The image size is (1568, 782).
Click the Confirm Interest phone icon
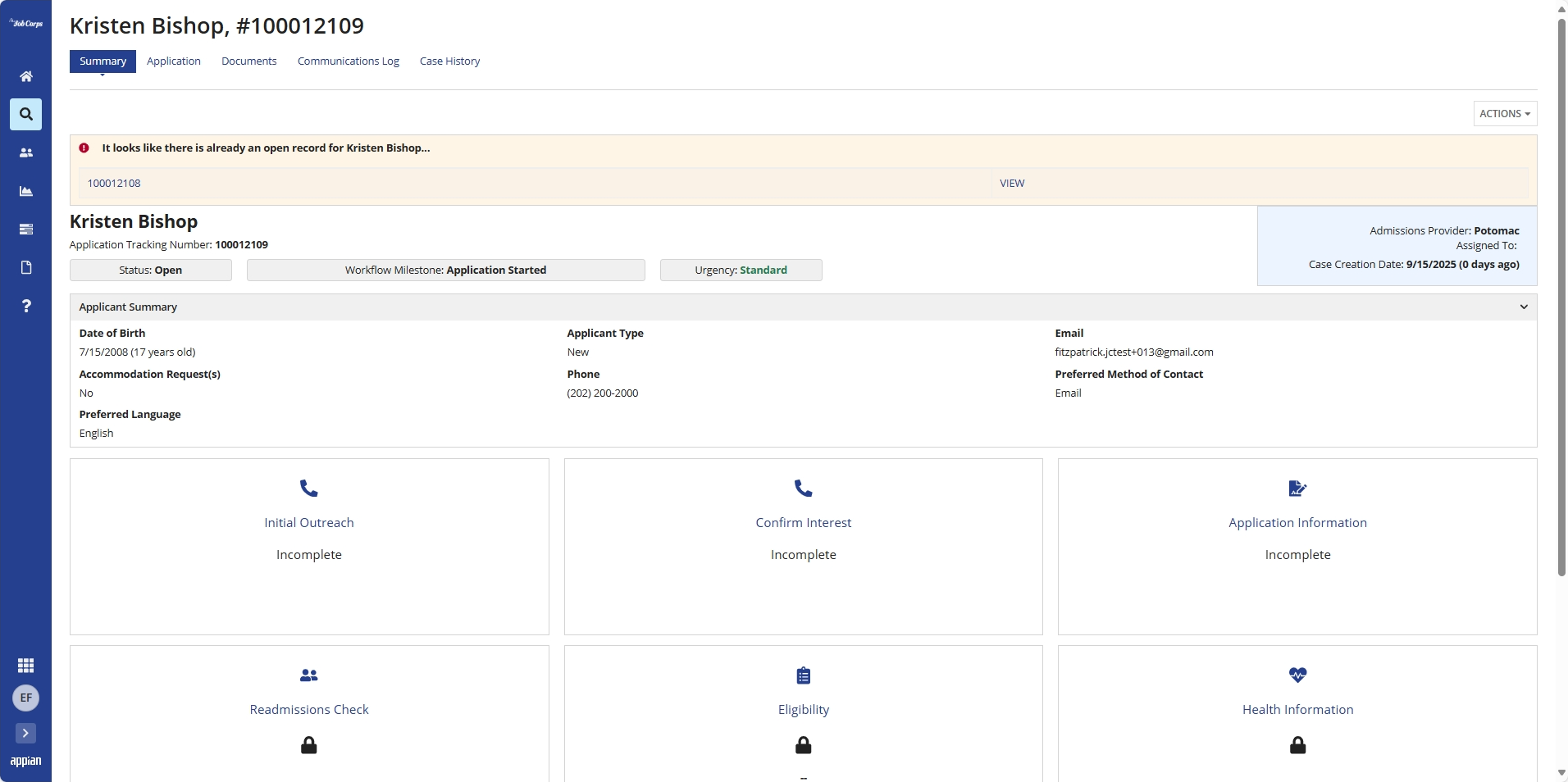click(x=804, y=489)
